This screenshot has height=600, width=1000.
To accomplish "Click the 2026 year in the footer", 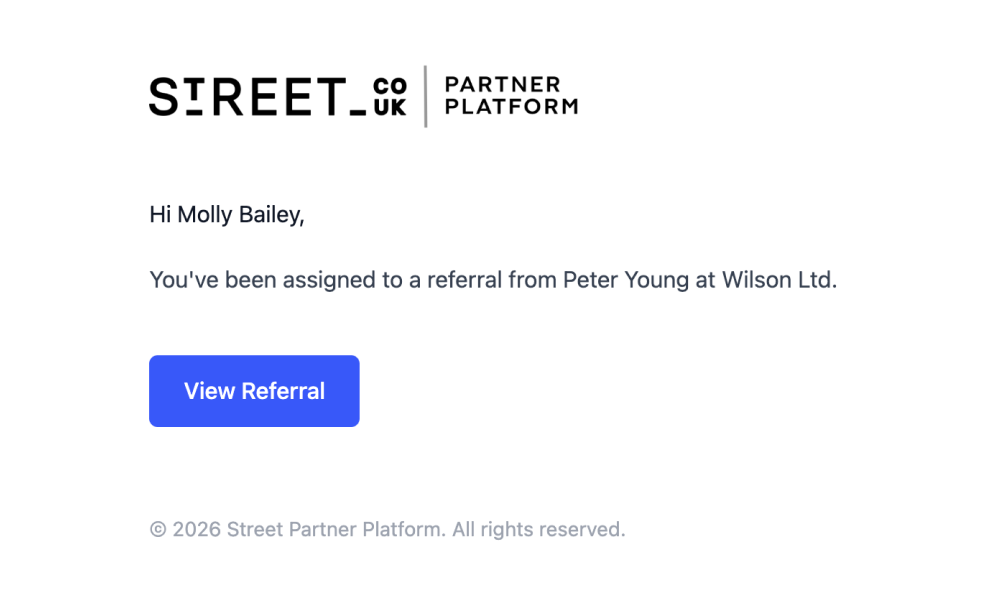I will pyautogui.click(x=197, y=530).
